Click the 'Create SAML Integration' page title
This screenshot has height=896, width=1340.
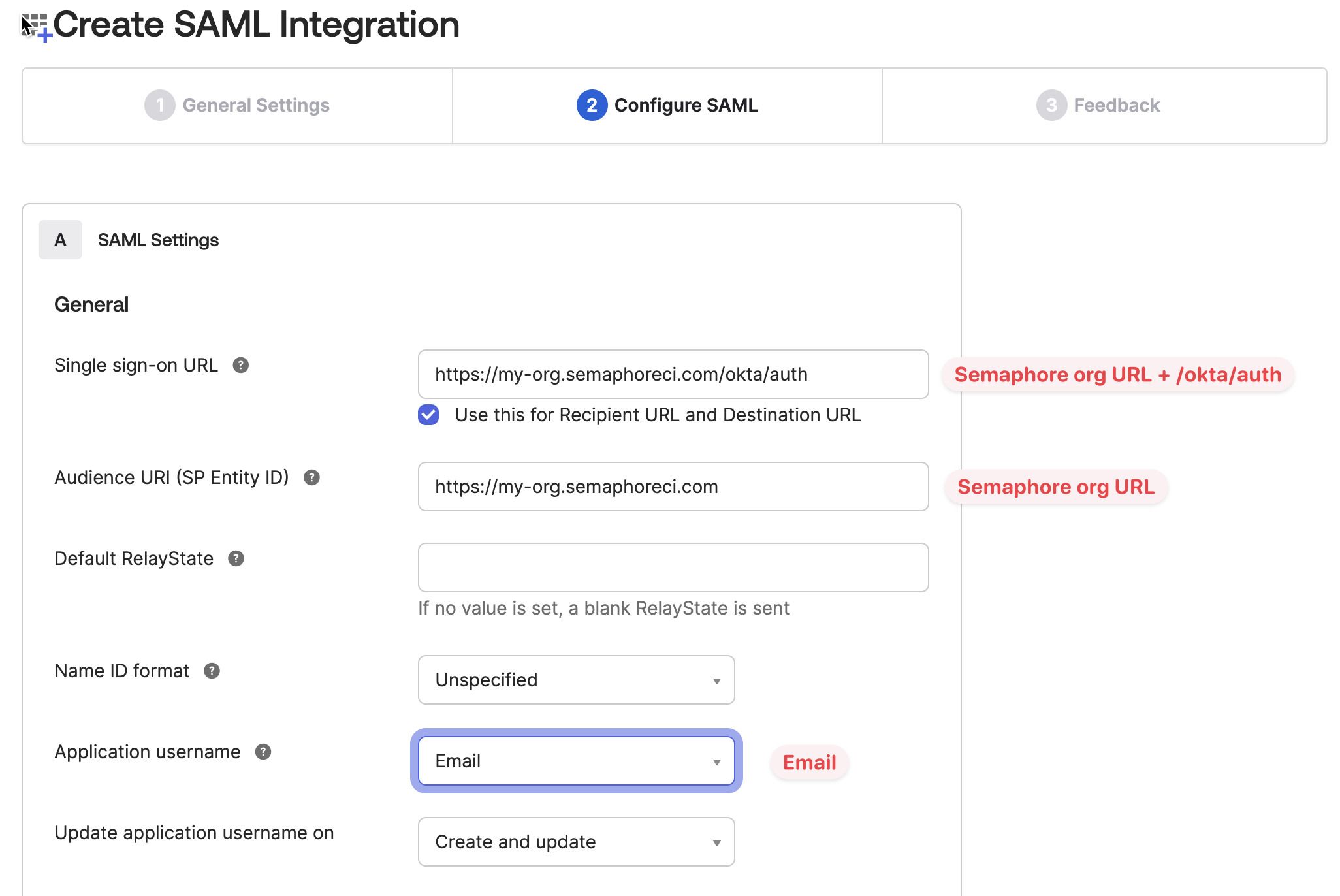257,25
